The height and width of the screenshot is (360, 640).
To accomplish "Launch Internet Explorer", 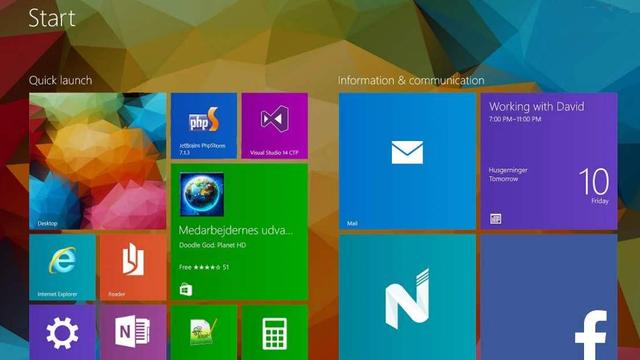I will point(62,267).
